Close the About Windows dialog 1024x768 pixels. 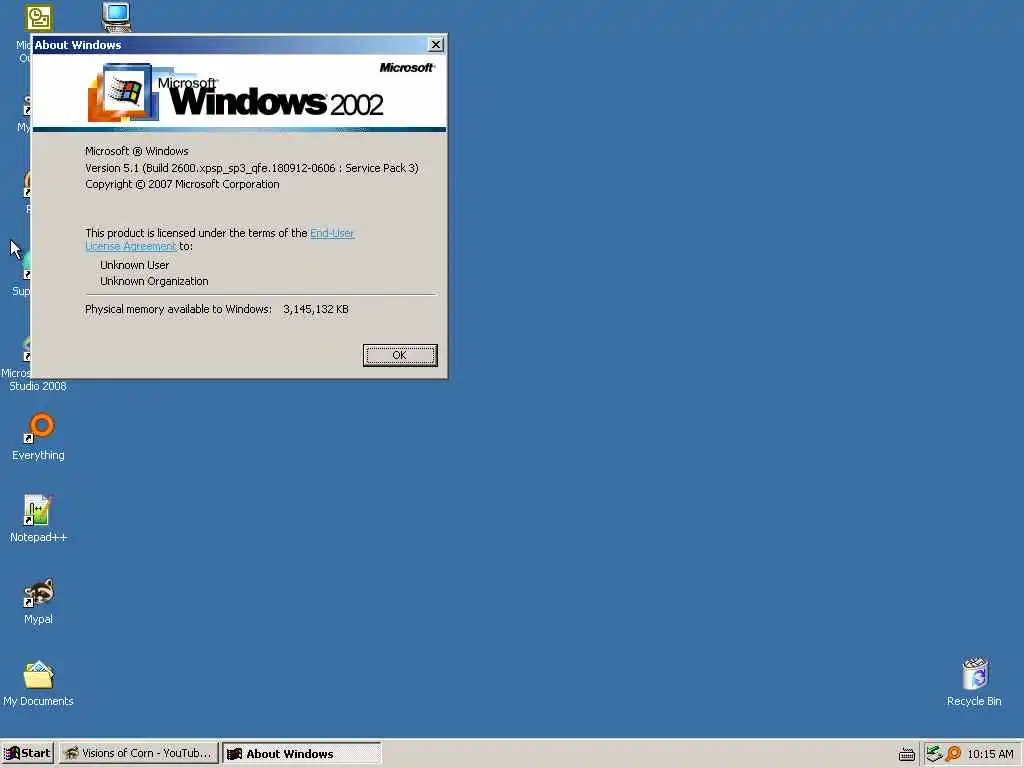point(436,44)
